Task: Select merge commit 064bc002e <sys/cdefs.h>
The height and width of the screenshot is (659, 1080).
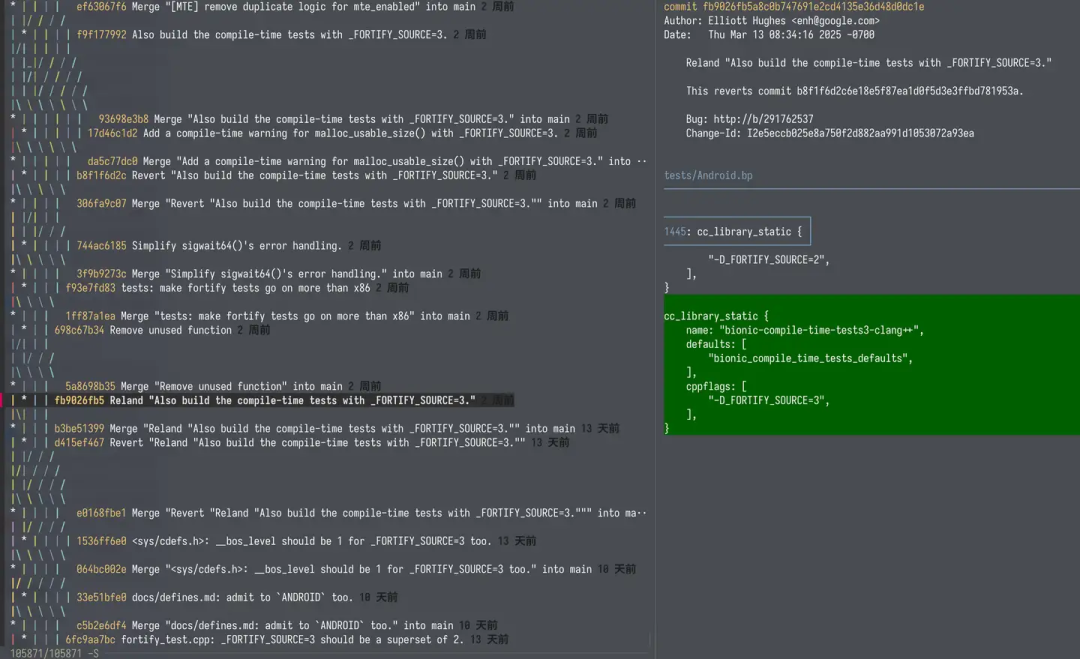Action: click(x=356, y=569)
